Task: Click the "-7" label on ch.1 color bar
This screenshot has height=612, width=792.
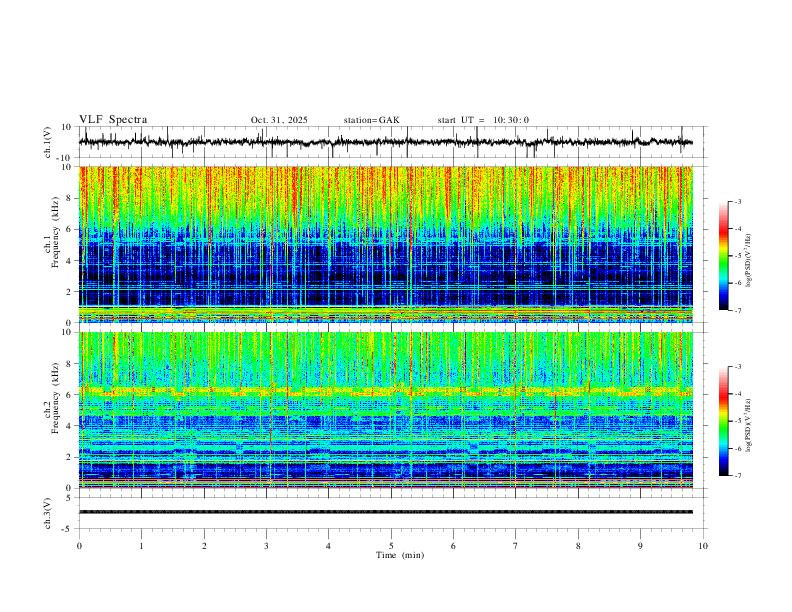Action: (x=737, y=310)
